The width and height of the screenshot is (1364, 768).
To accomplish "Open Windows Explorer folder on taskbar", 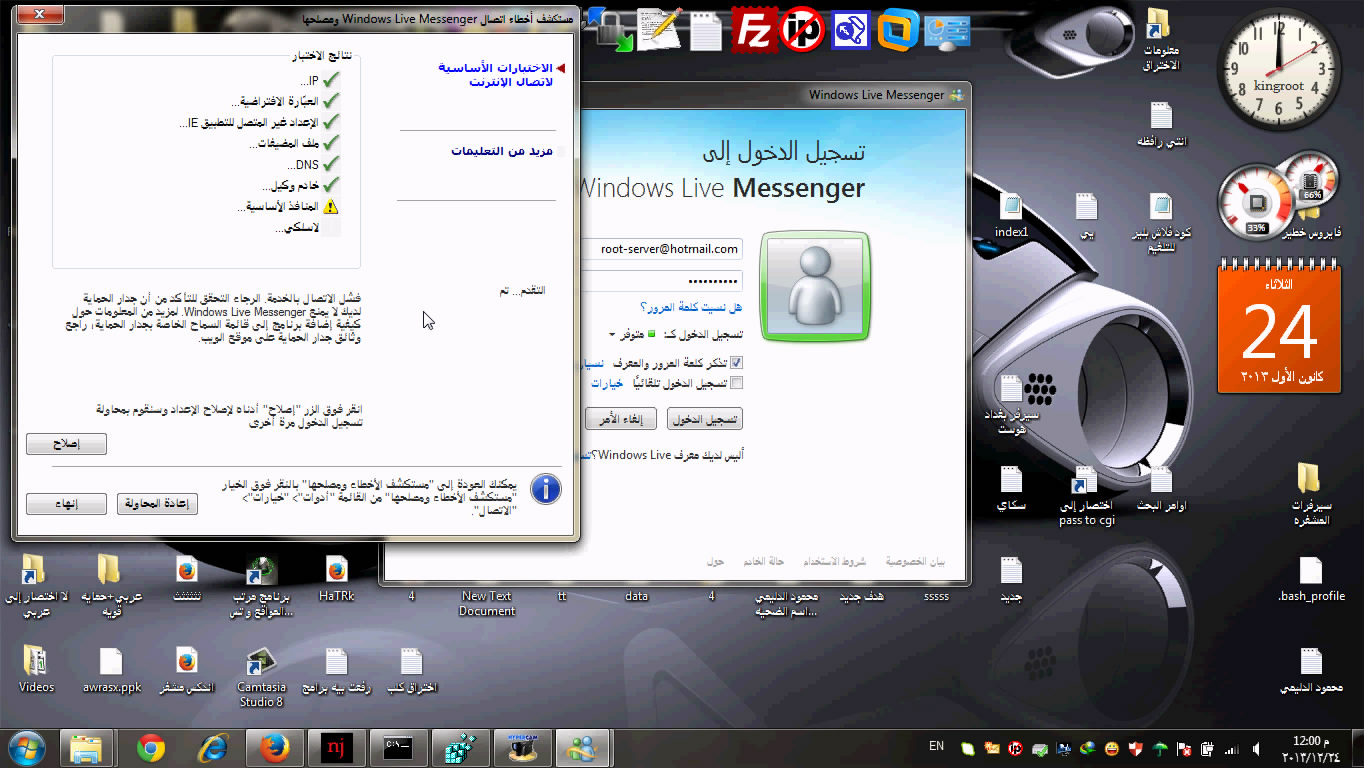I will [x=87, y=748].
